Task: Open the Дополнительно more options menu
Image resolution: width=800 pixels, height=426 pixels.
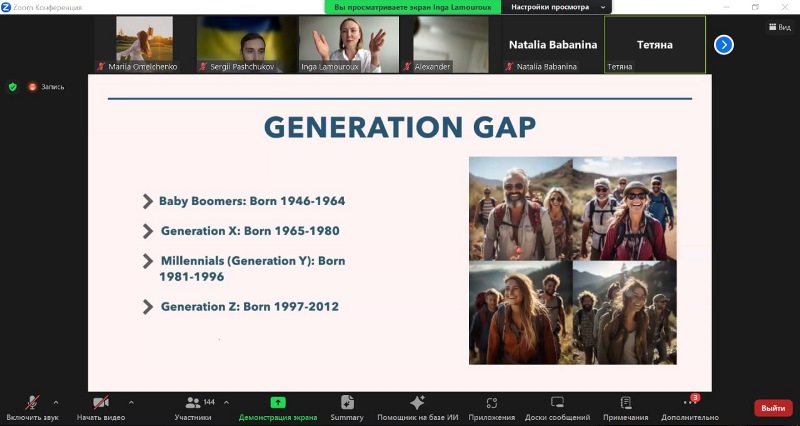Action: click(689, 402)
